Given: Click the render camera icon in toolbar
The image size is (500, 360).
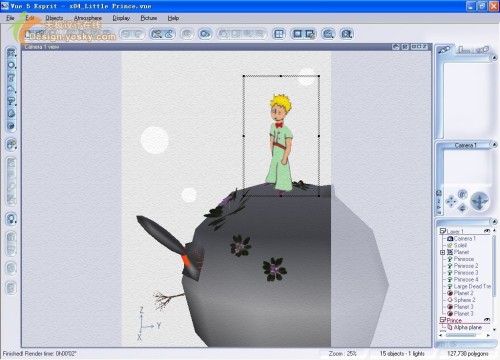Looking at the screenshot, I should click(205, 34).
